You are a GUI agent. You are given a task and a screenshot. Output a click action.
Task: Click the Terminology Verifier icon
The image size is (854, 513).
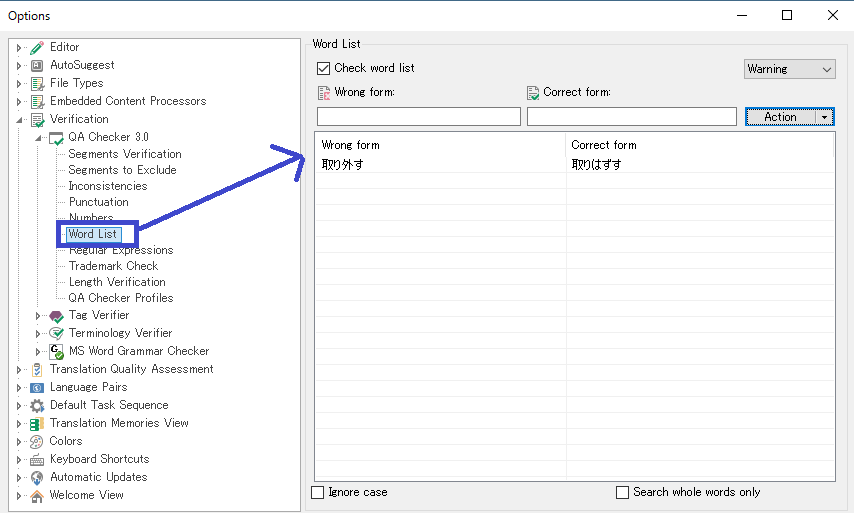(56, 333)
